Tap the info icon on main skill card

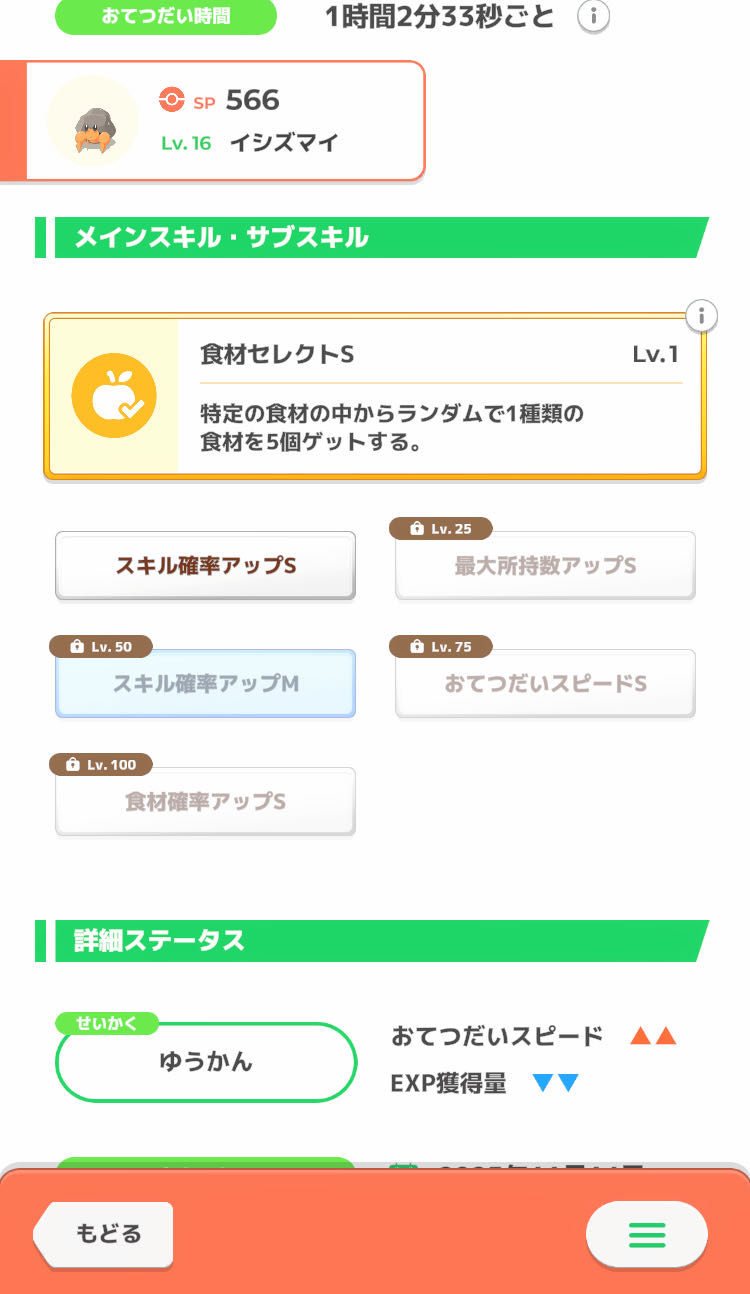click(x=702, y=316)
